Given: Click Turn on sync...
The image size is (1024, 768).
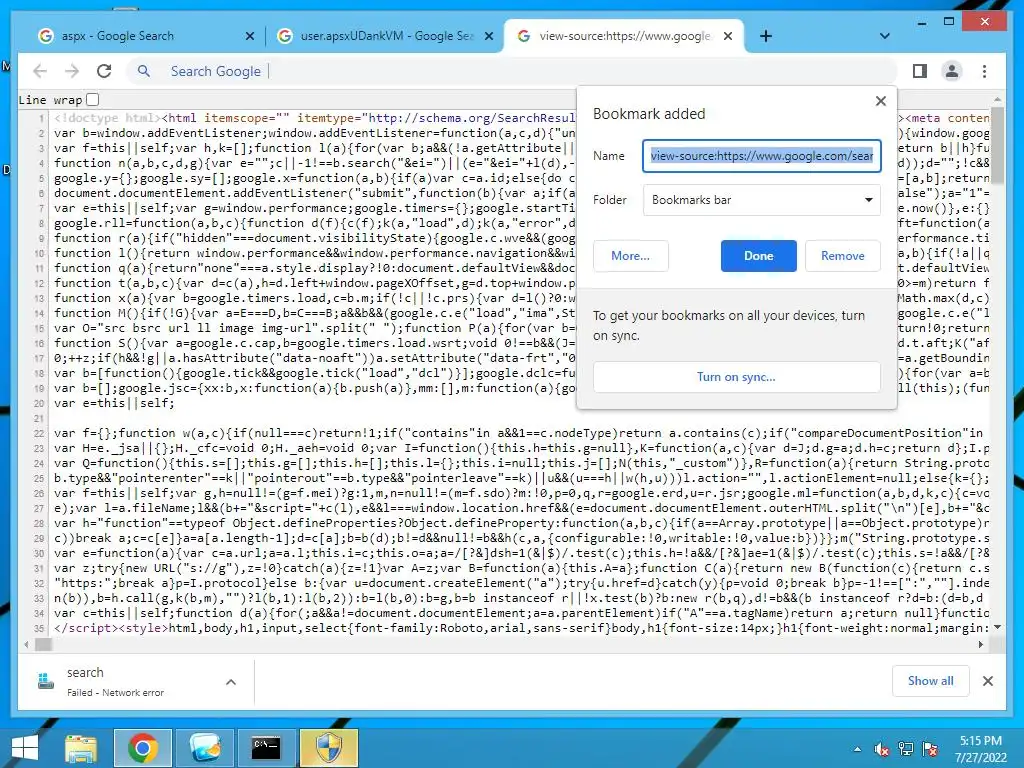Looking at the screenshot, I should 736,377.
